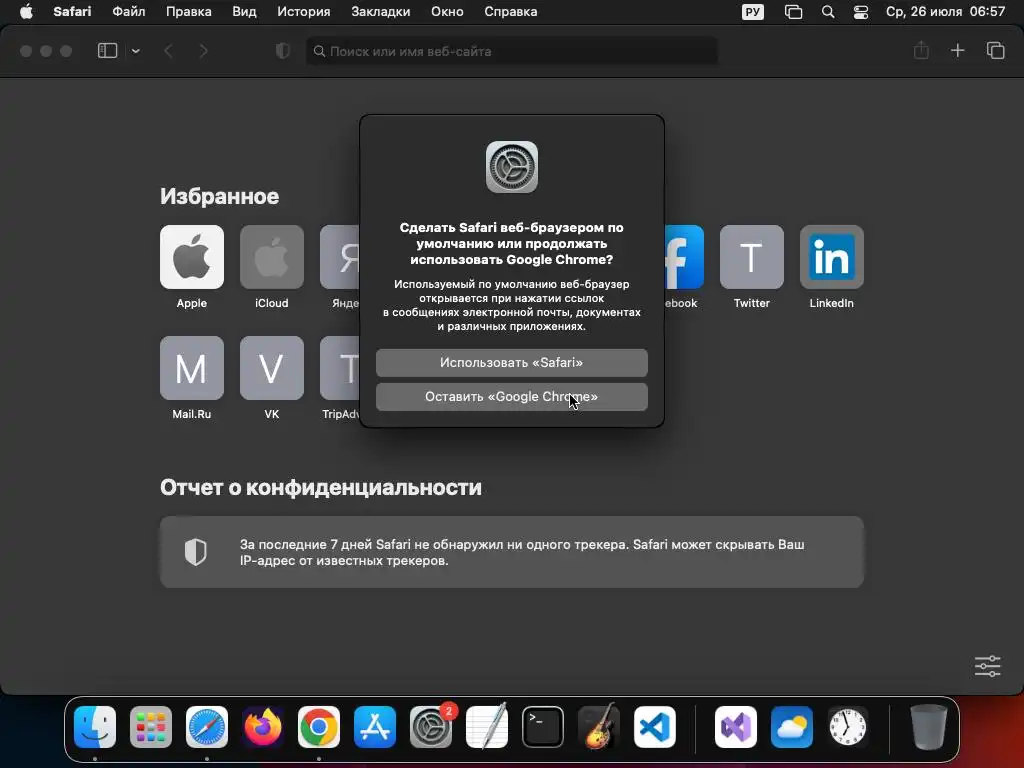Launch Visual Studio from the Dock
The width and height of the screenshot is (1024, 768).
pos(736,727)
